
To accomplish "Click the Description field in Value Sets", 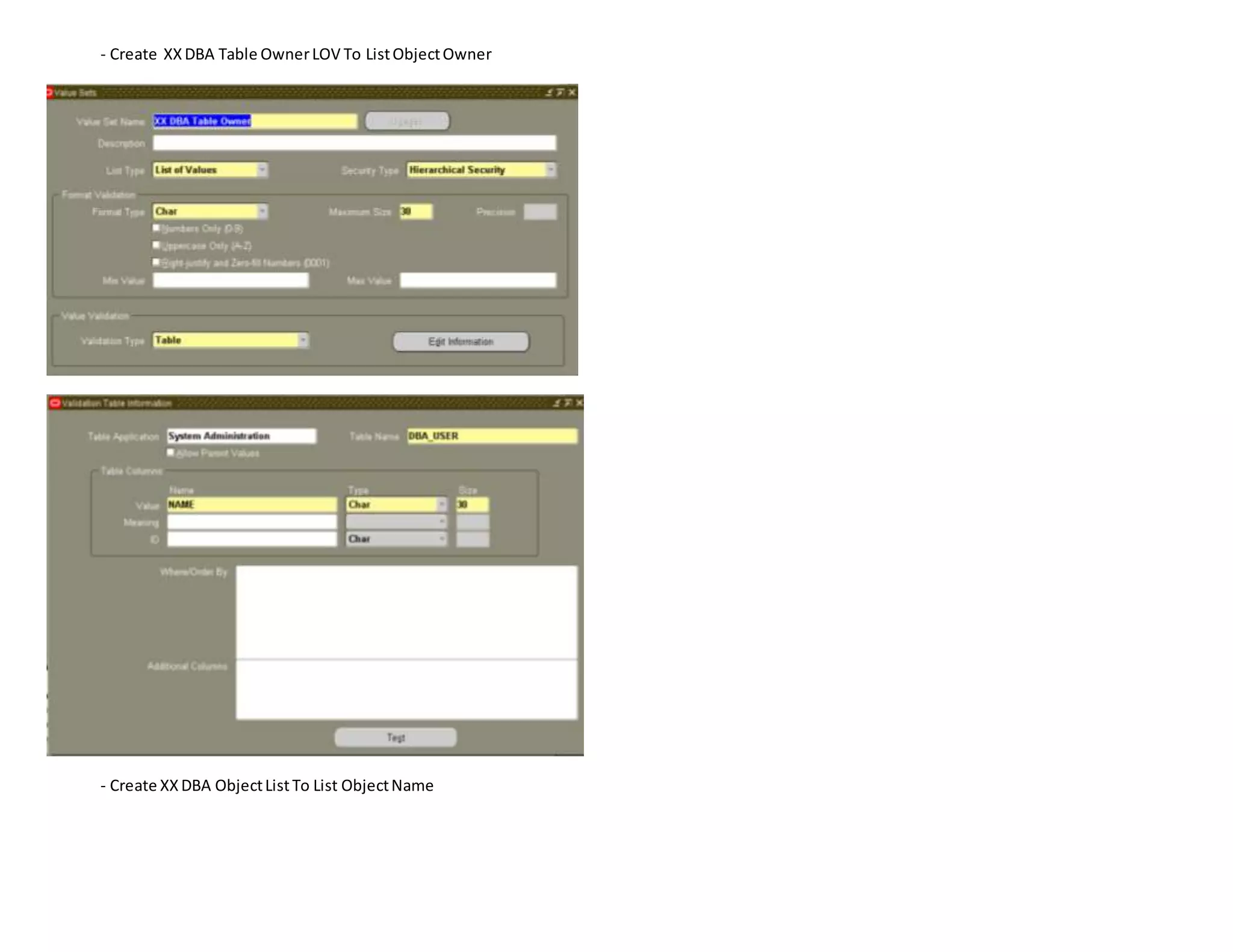I will 355,143.
